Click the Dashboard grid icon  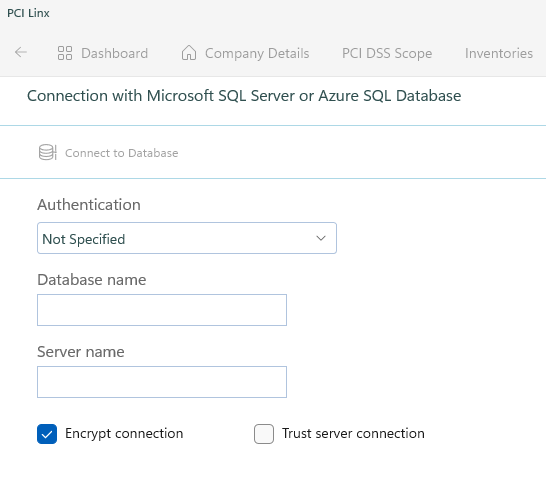pos(65,53)
